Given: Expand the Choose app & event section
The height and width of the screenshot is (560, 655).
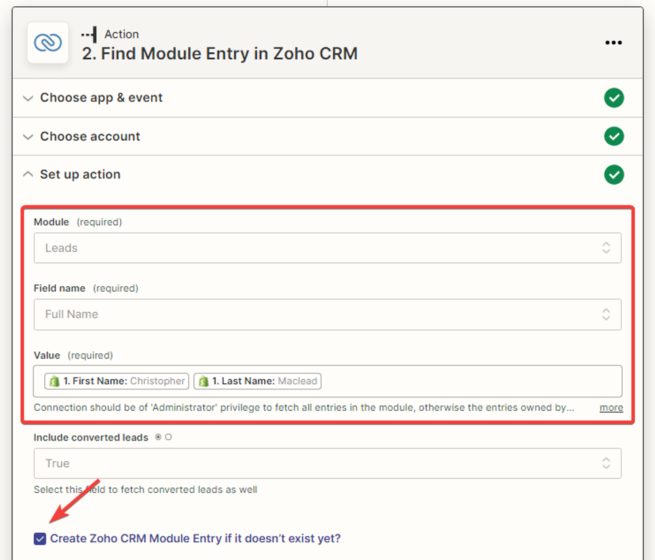Looking at the screenshot, I should tap(101, 98).
